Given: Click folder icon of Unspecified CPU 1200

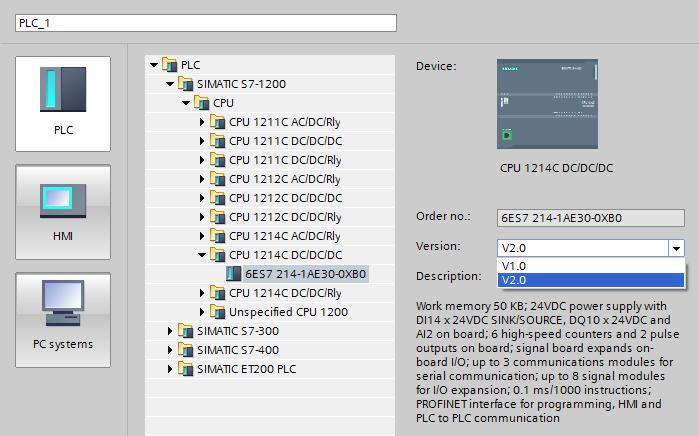Looking at the screenshot, I should coord(218,312).
